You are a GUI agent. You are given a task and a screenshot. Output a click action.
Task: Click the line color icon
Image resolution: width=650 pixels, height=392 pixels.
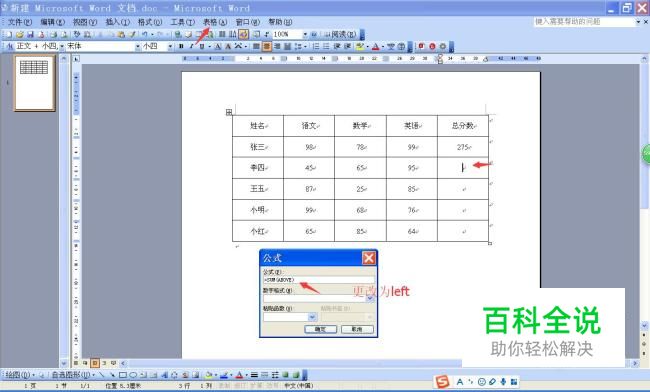tap(224, 375)
